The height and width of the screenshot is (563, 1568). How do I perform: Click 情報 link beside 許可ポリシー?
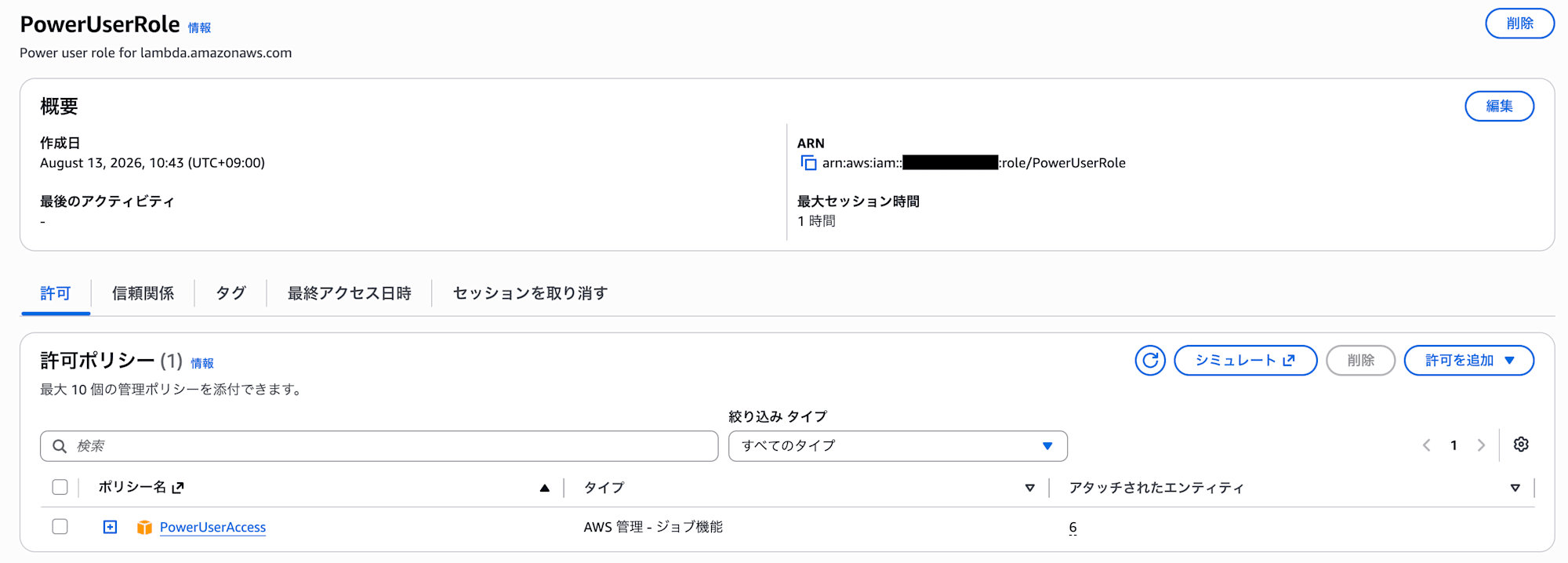(x=202, y=363)
